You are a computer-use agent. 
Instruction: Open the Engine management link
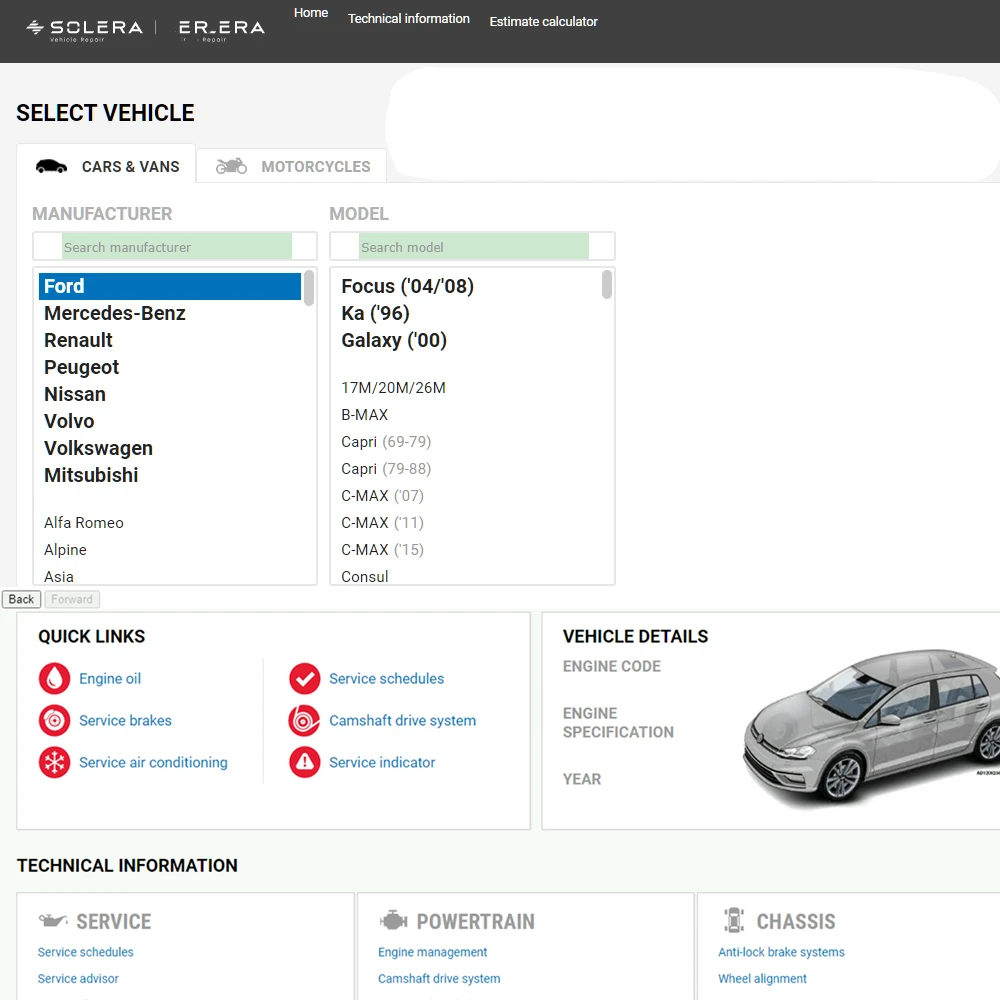pyautogui.click(x=432, y=952)
